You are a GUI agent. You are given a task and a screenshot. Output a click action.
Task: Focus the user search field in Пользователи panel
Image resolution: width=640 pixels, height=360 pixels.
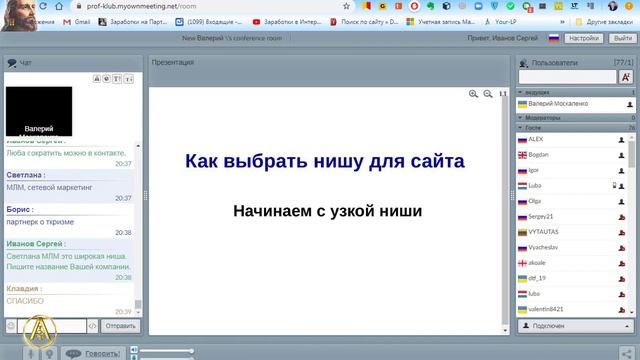(x=567, y=77)
